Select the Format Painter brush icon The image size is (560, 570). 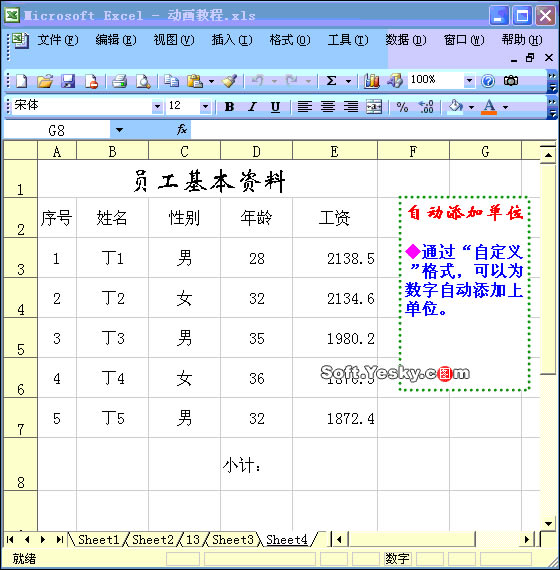coord(229,81)
